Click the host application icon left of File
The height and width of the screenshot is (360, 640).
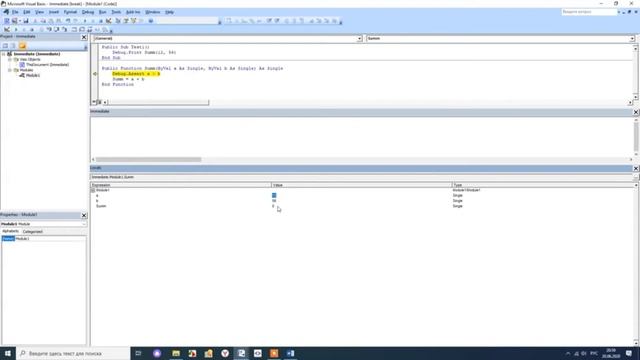(x=6, y=12)
